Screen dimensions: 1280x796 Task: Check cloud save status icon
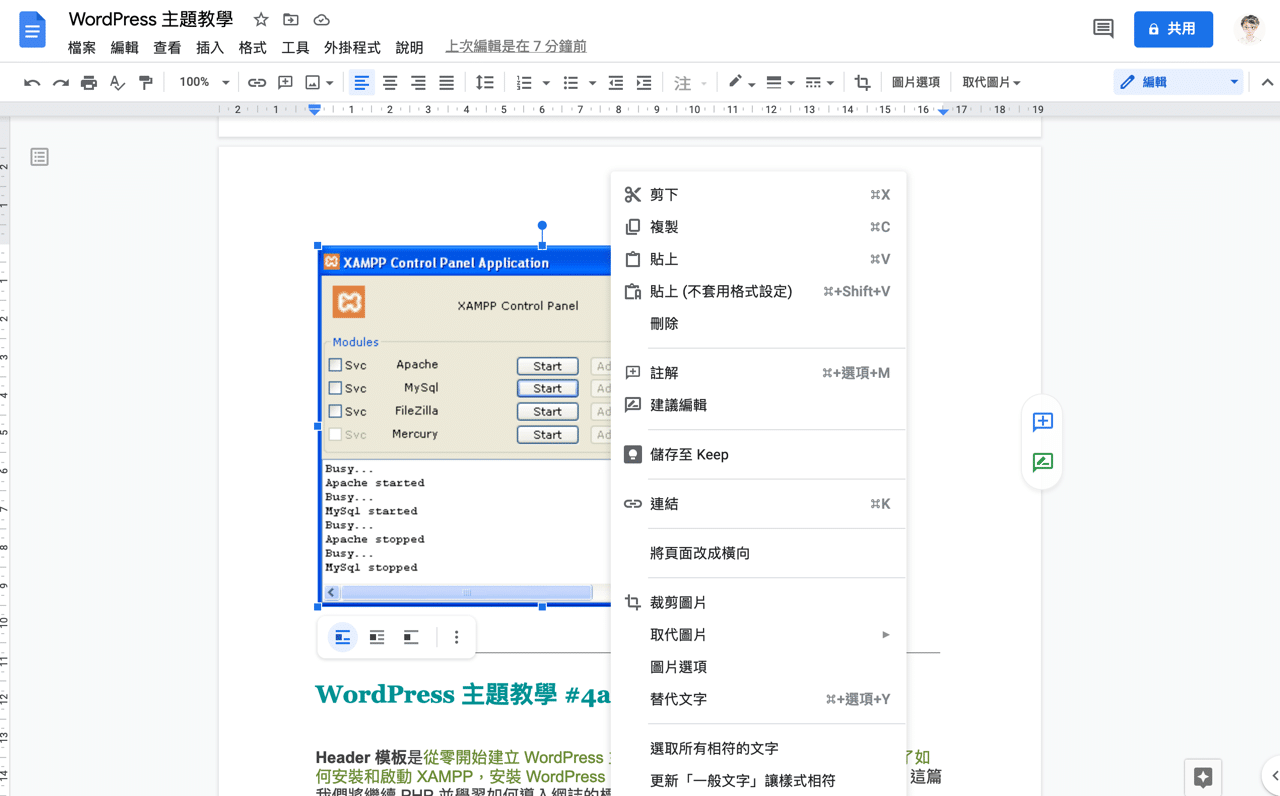(x=321, y=20)
